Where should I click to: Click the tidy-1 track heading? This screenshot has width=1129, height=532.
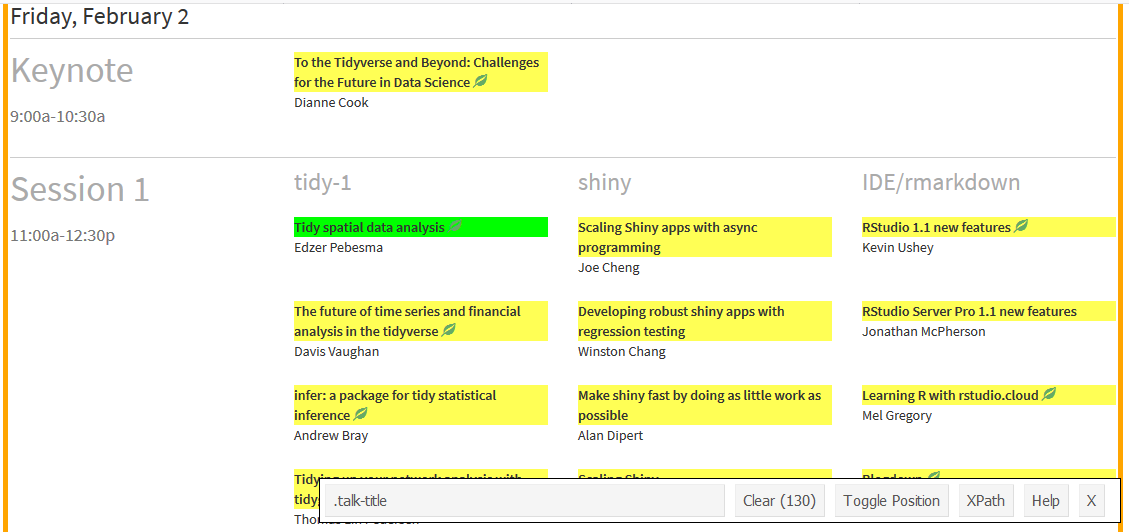coord(322,182)
